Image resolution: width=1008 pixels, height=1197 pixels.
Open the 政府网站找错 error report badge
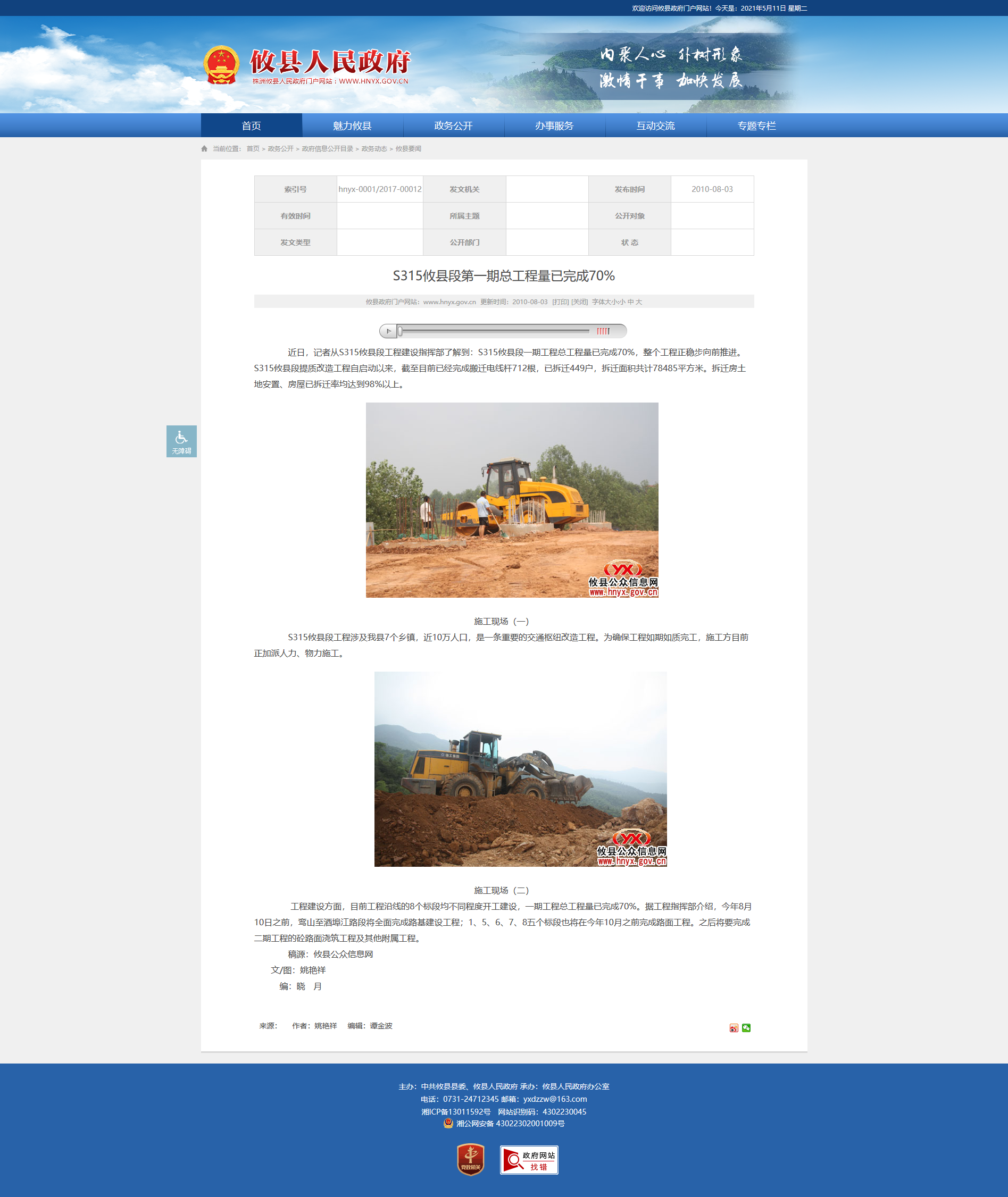tap(529, 1160)
